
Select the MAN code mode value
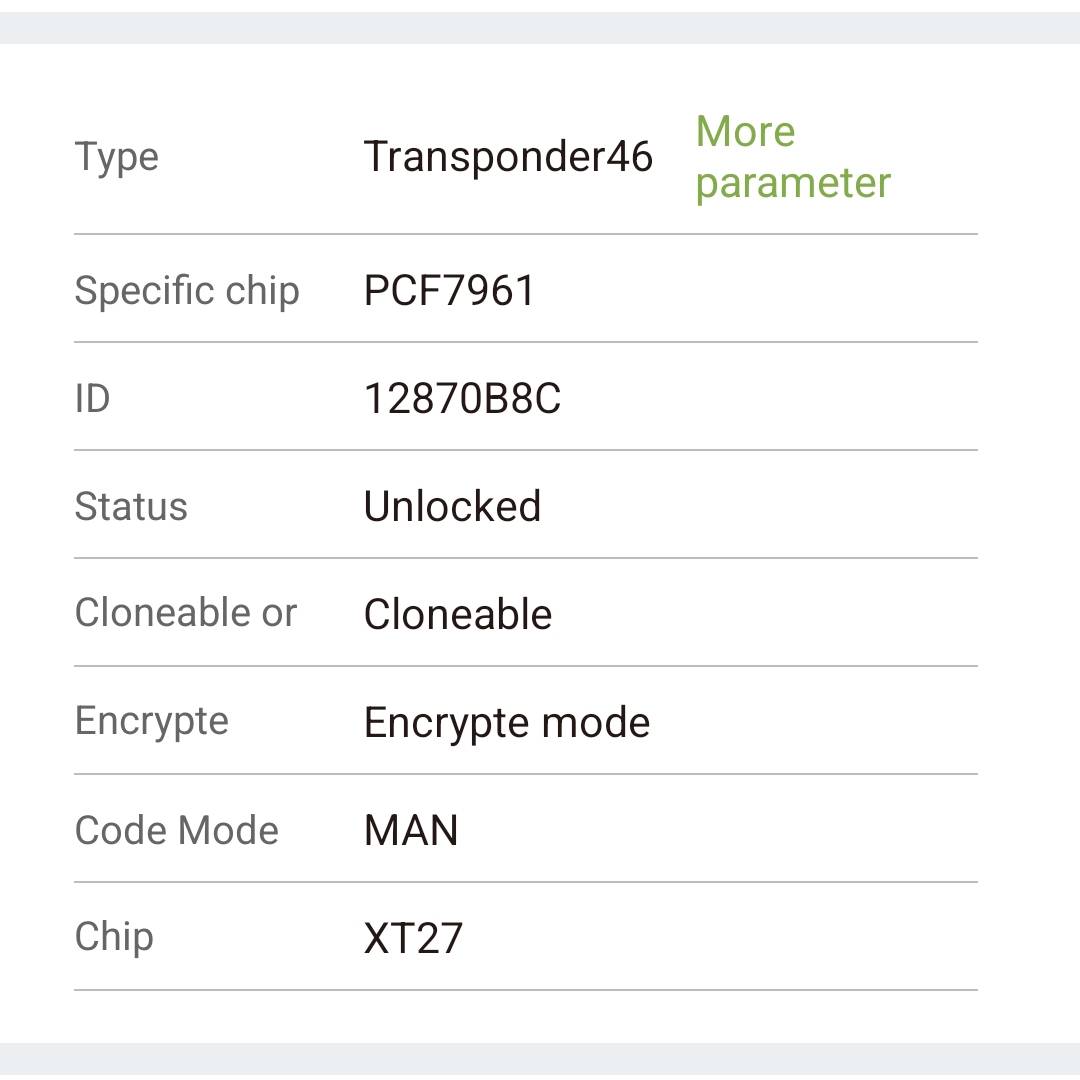[411, 830]
